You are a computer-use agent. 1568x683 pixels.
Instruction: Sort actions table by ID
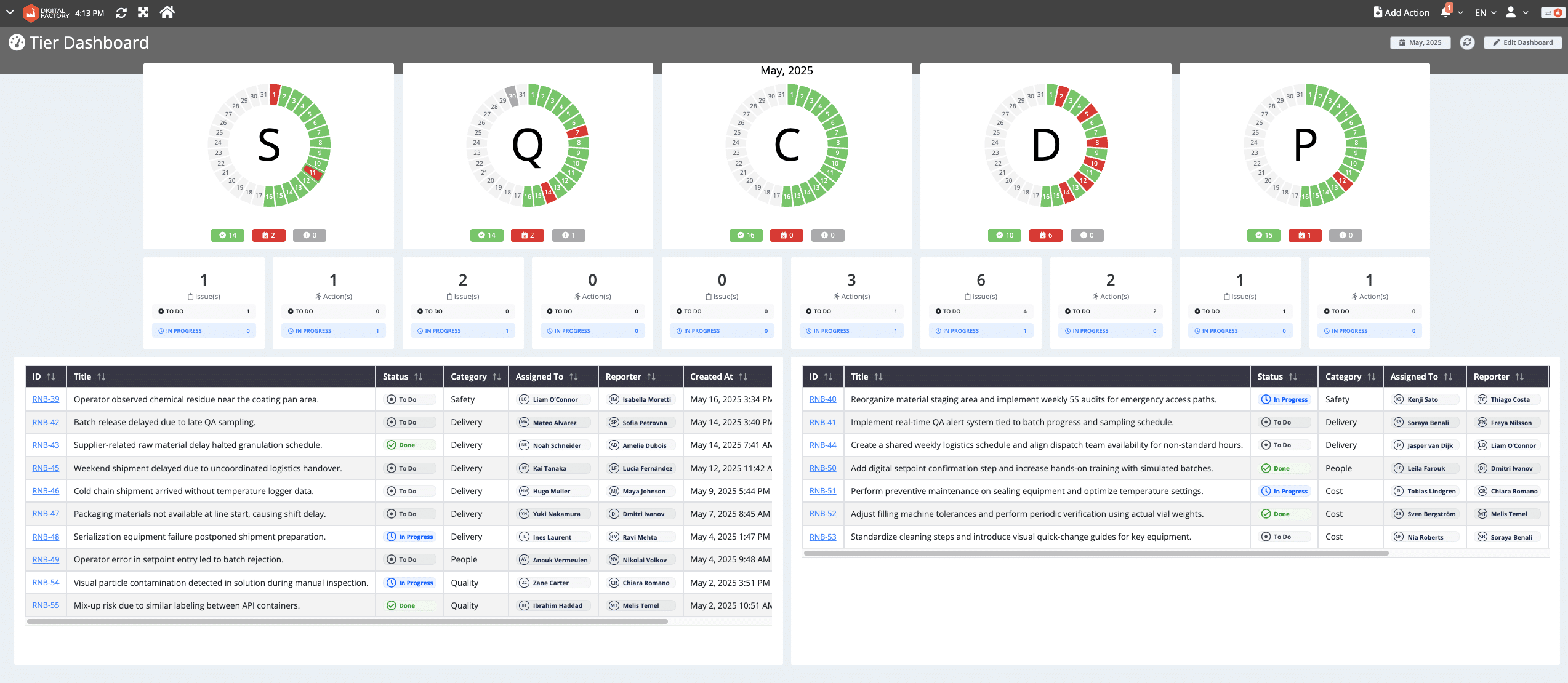click(x=828, y=377)
